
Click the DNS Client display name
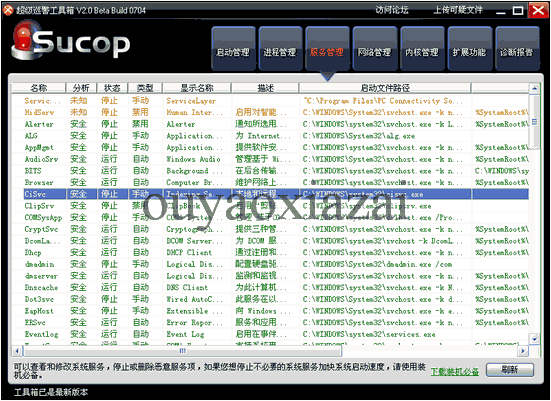(x=187, y=287)
